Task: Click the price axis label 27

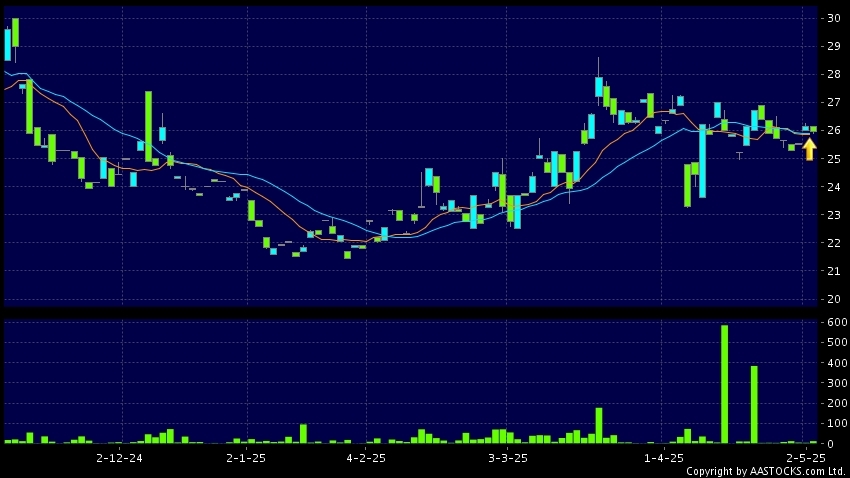Action: click(834, 102)
